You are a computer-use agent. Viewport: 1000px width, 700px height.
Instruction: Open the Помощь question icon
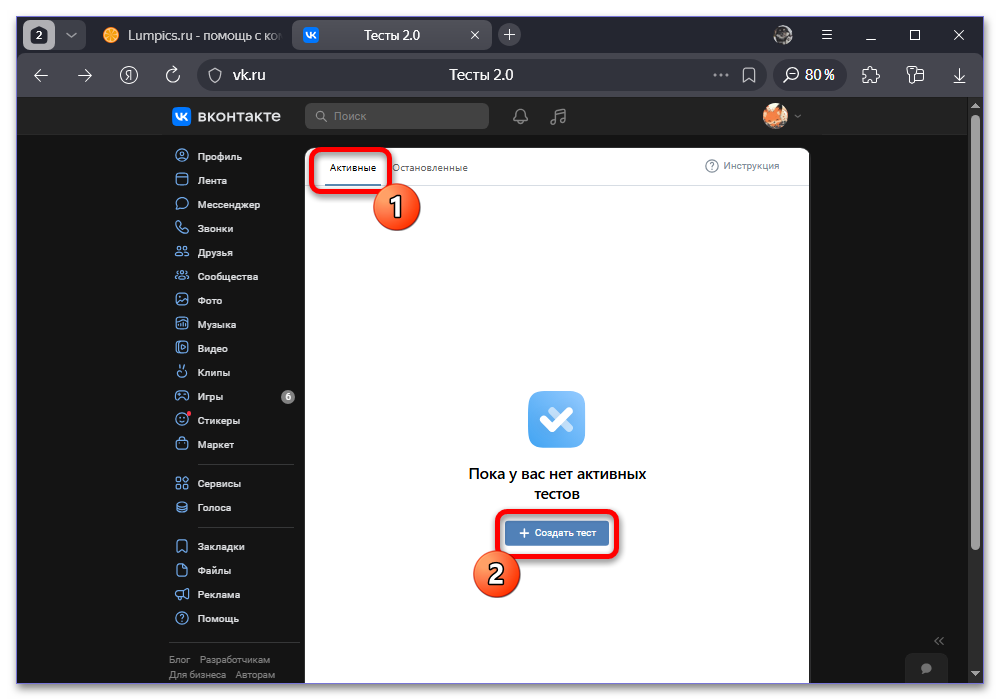(x=182, y=618)
